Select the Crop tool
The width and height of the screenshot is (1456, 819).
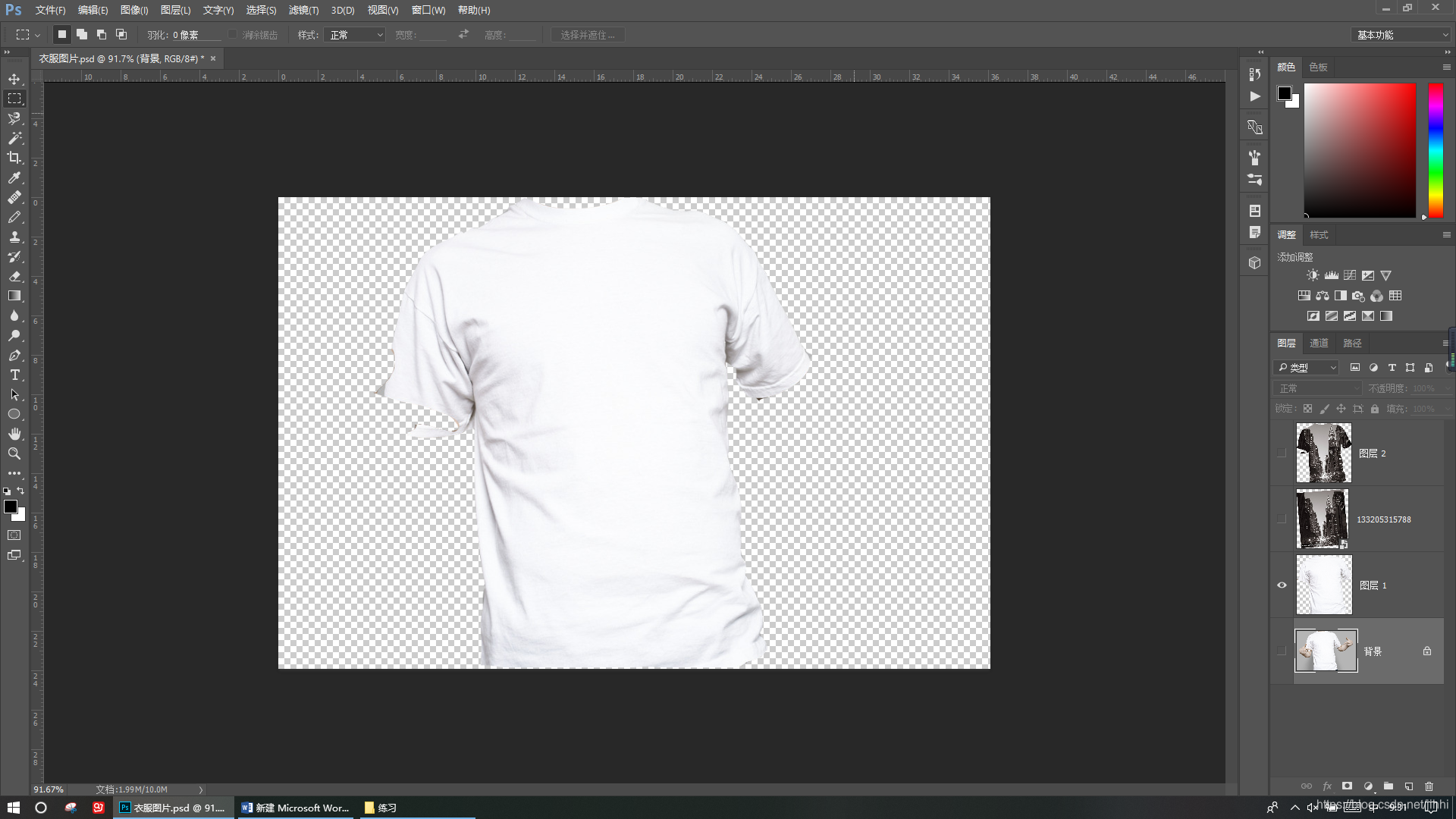pos(14,158)
